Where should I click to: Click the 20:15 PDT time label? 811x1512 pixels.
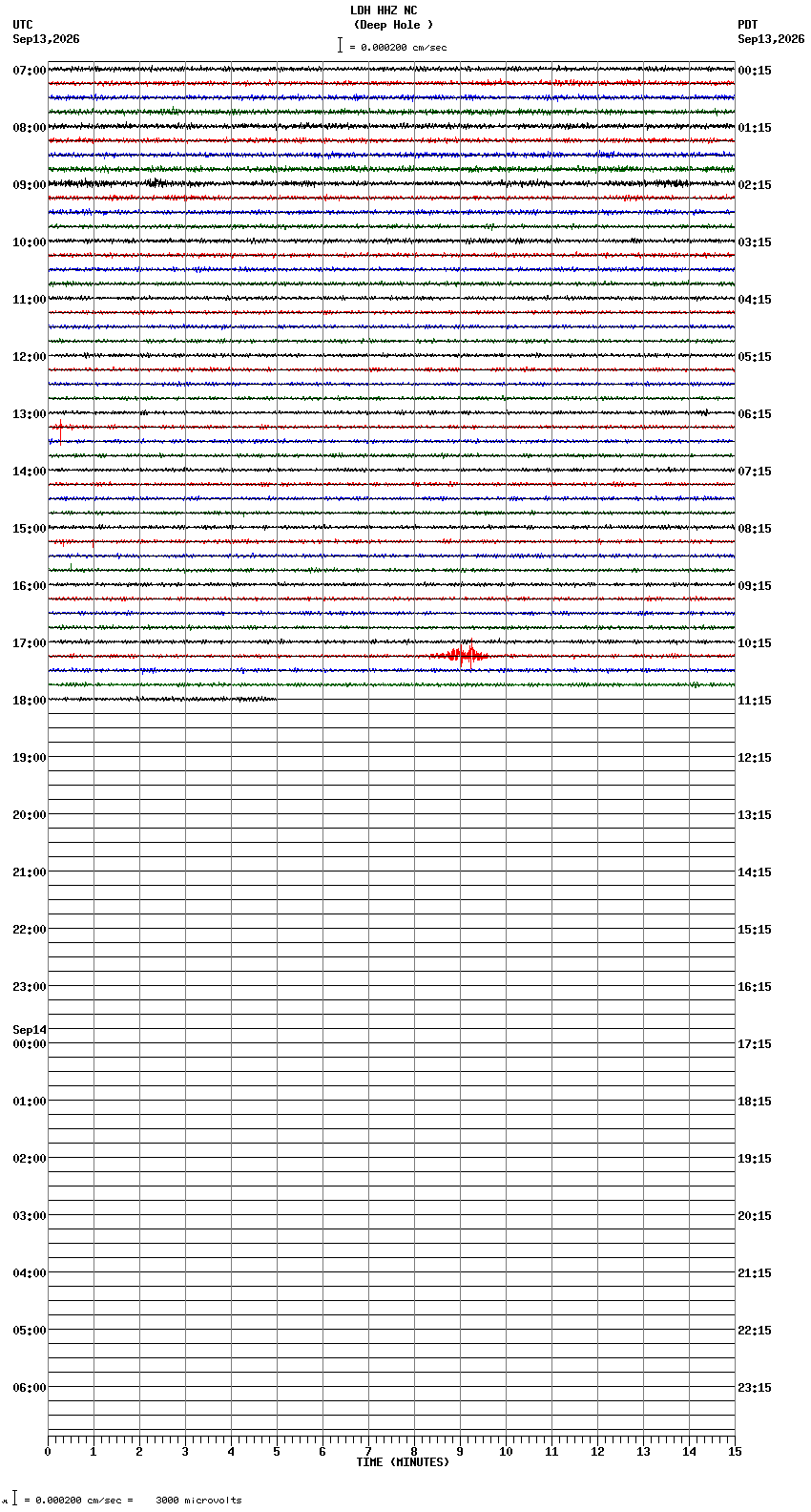pos(755,1215)
